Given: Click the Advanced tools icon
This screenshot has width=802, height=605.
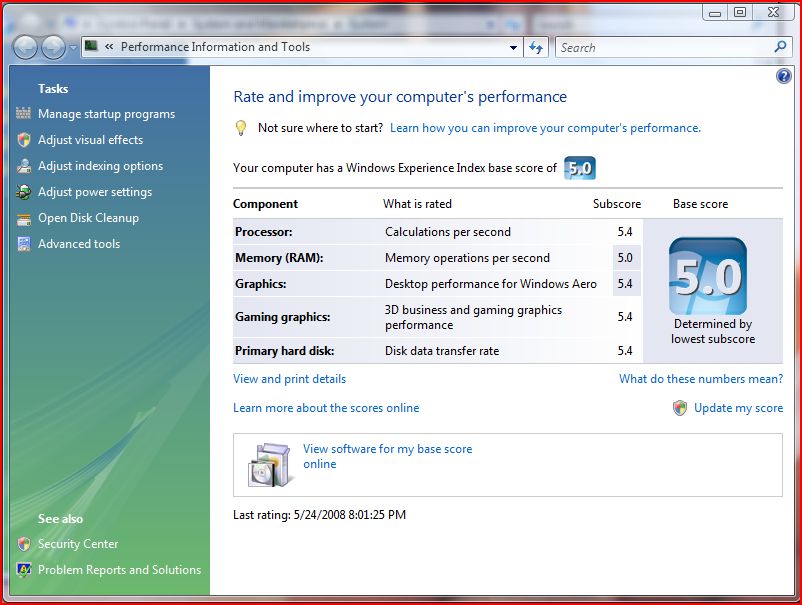Looking at the screenshot, I should click(x=24, y=244).
